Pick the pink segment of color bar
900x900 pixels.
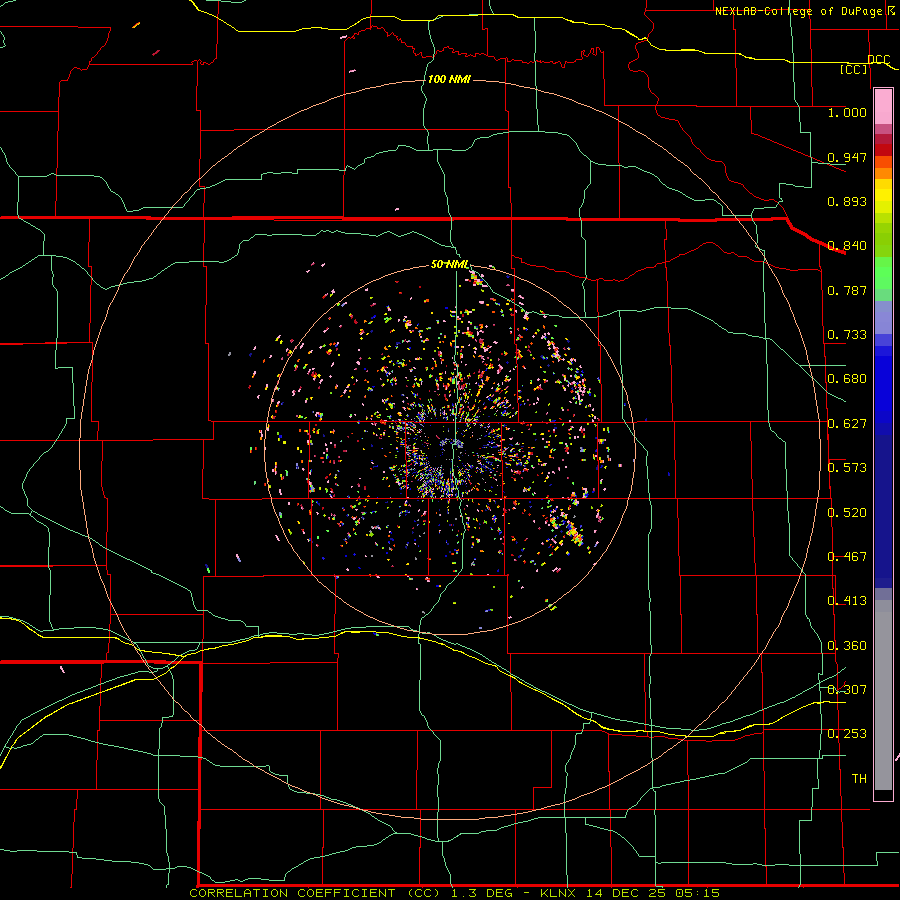(883, 107)
